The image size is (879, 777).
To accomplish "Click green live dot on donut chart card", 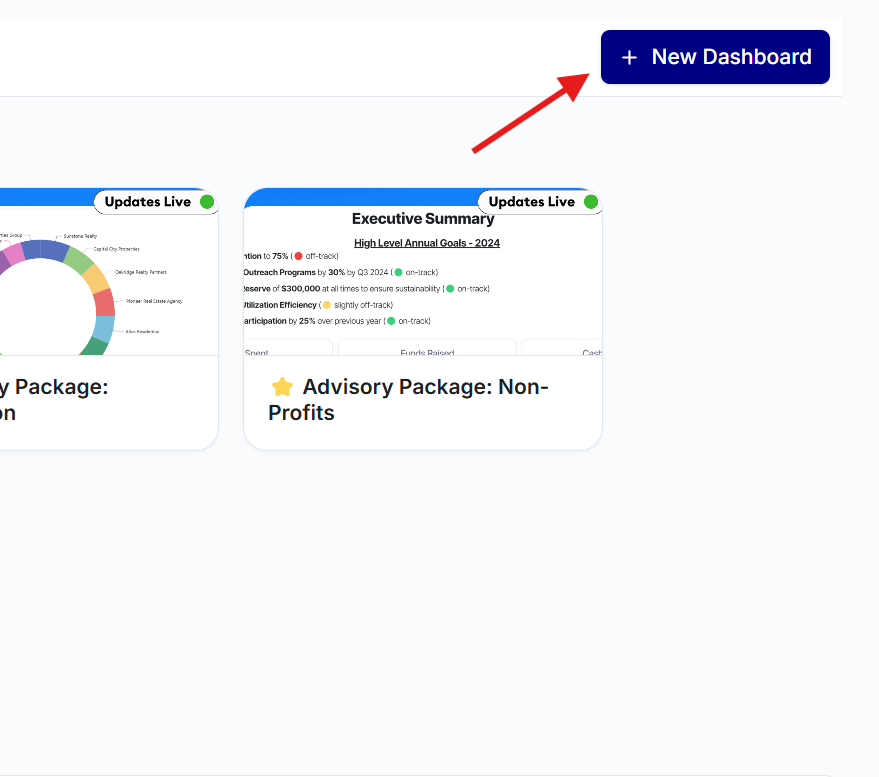I will [x=207, y=202].
